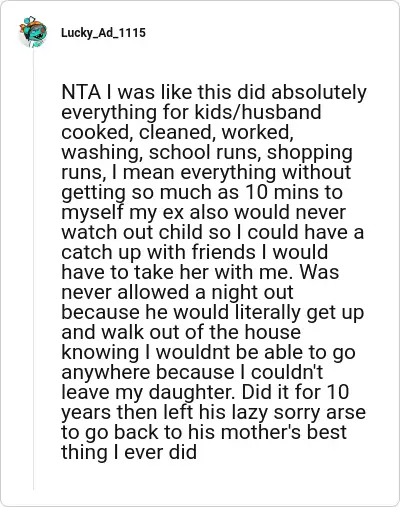Click the line 'watch out child so I could have a'

[x=212, y=232]
